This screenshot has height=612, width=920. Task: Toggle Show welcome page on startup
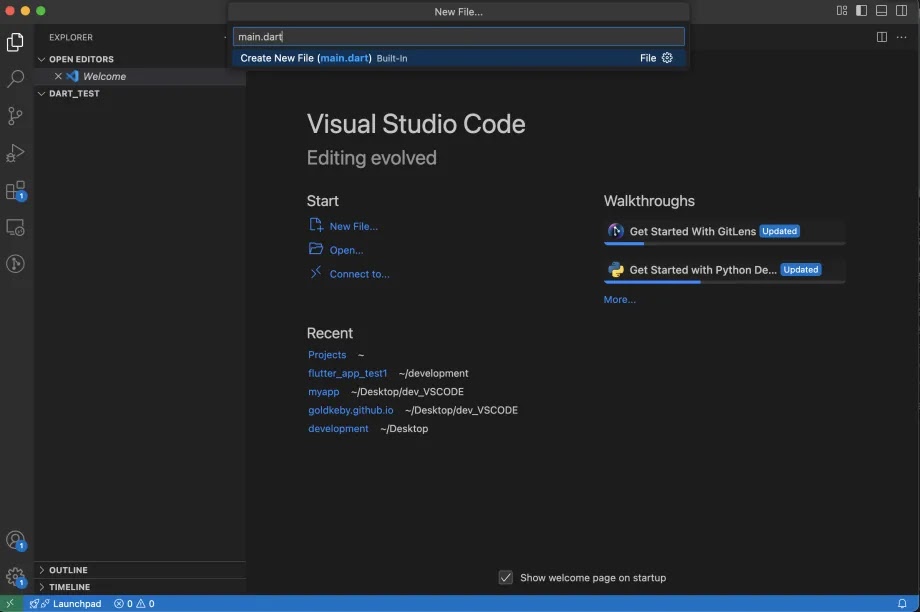(x=506, y=577)
